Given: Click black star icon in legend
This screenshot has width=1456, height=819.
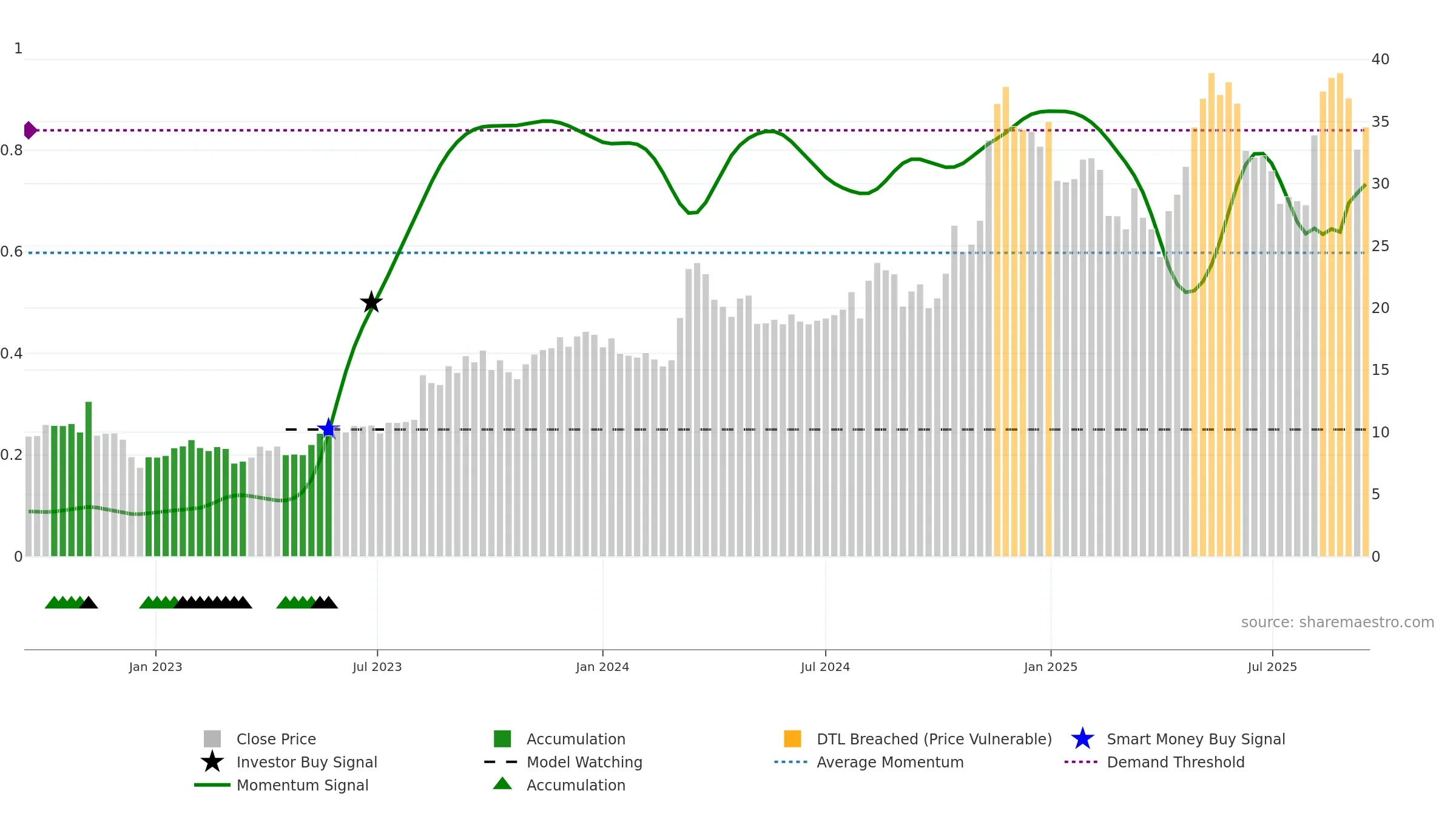Looking at the screenshot, I should click(x=212, y=762).
